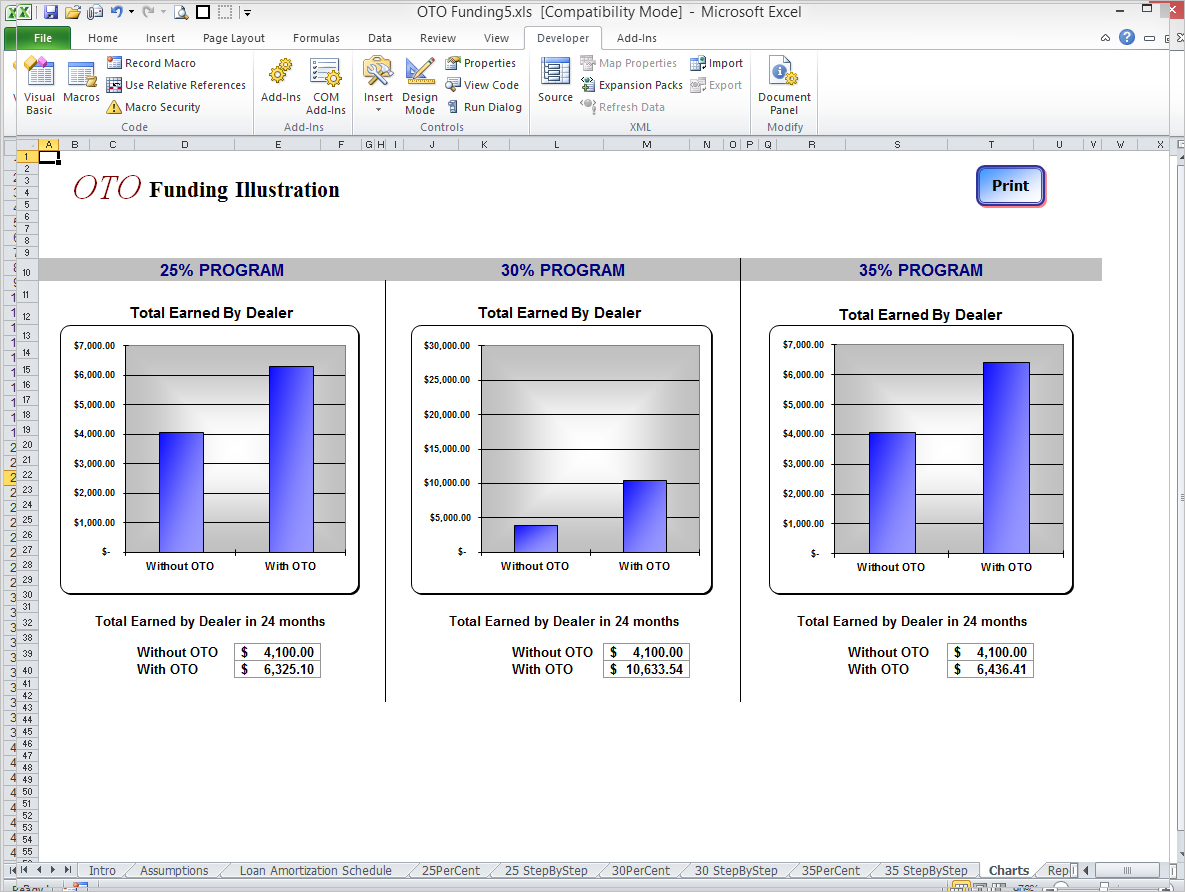Import XML data file
Viewport: 1185px width, 892px height.
tap(716, 63)
